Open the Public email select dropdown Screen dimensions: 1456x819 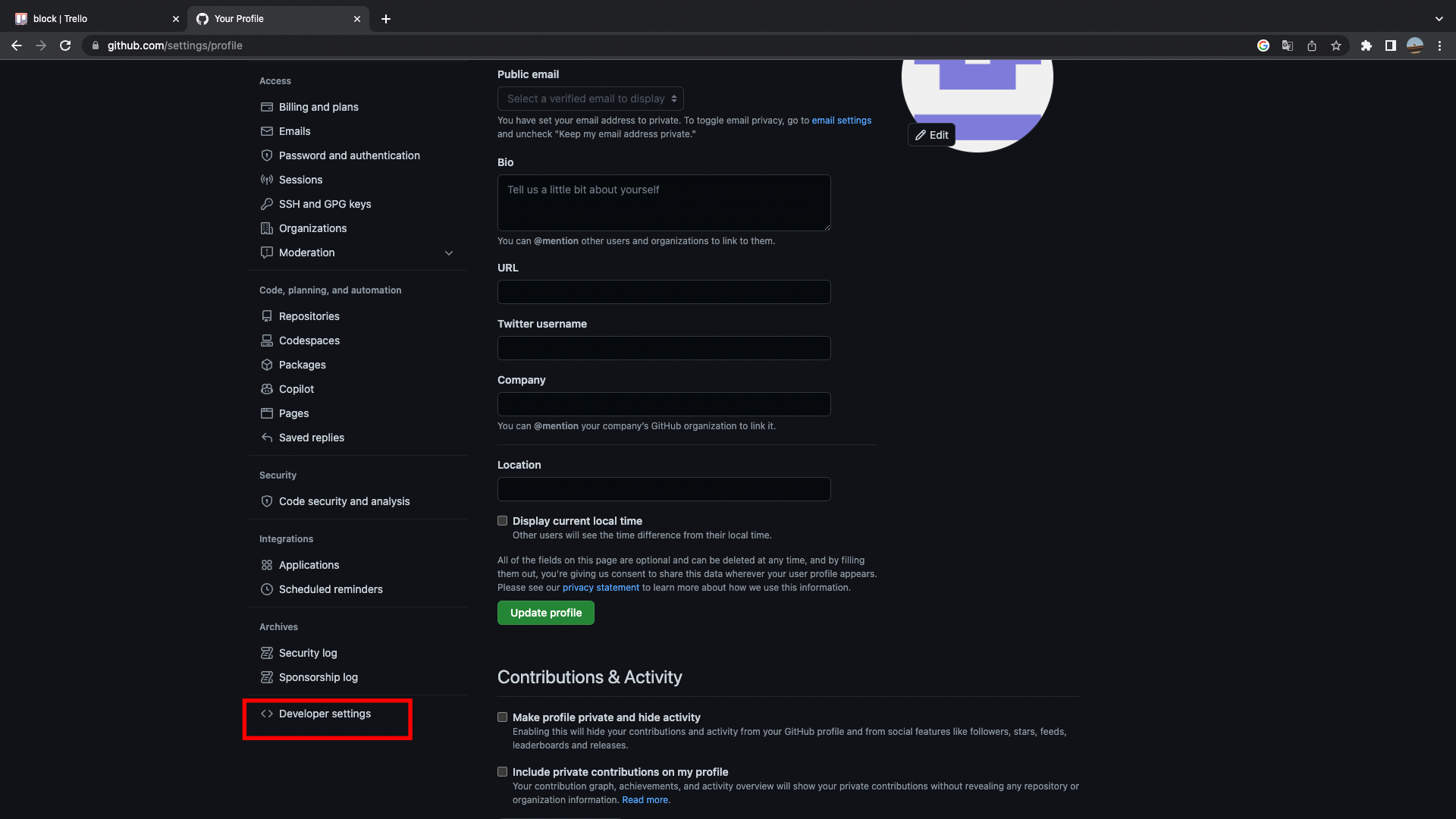click(x=590, y=99)
